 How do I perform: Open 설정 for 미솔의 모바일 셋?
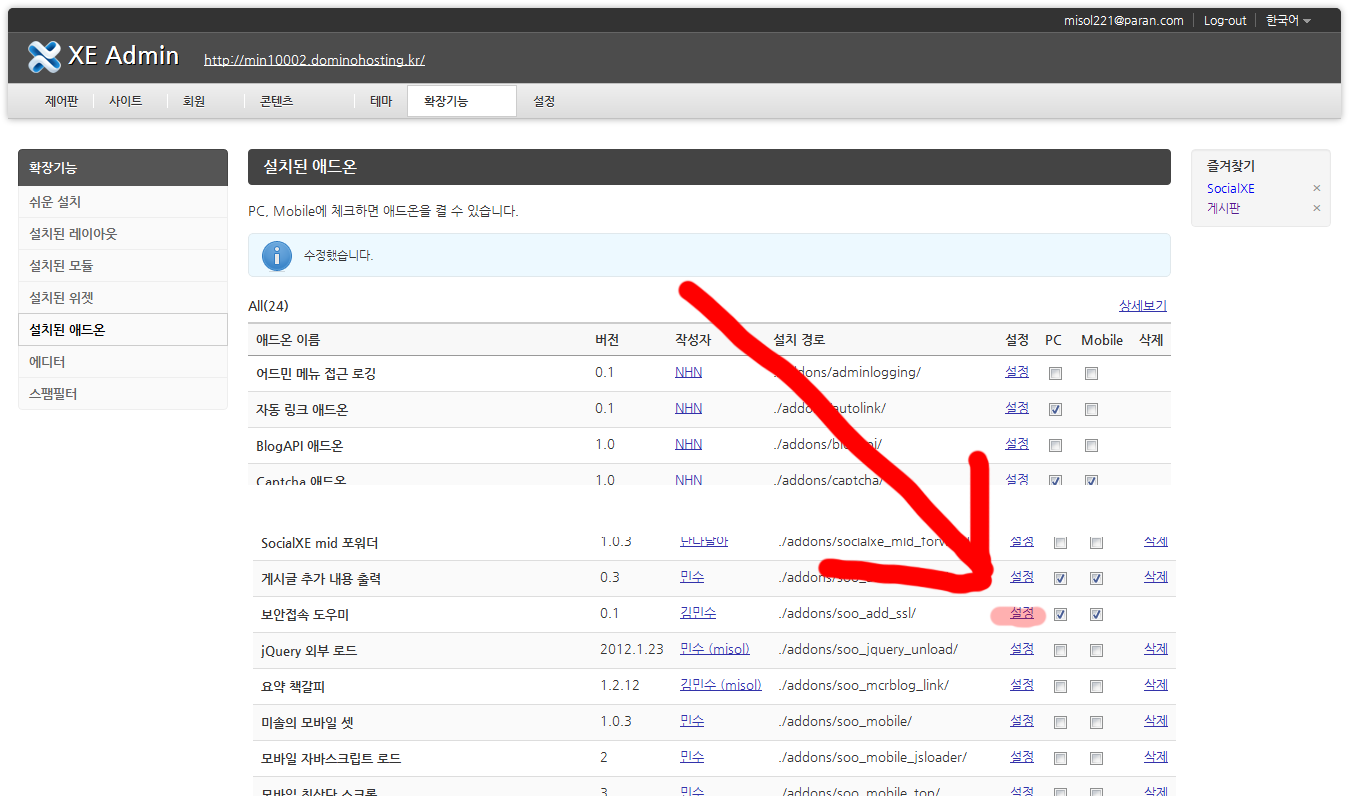tap(1022, 721)
